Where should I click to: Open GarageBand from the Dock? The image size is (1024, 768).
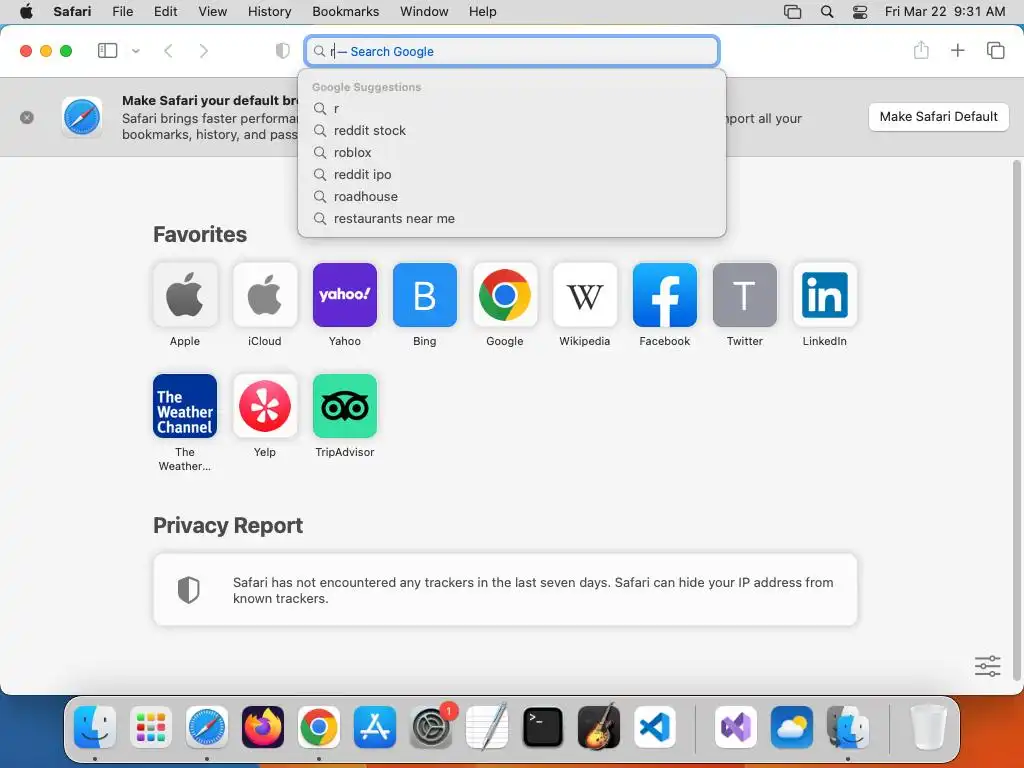599,727
